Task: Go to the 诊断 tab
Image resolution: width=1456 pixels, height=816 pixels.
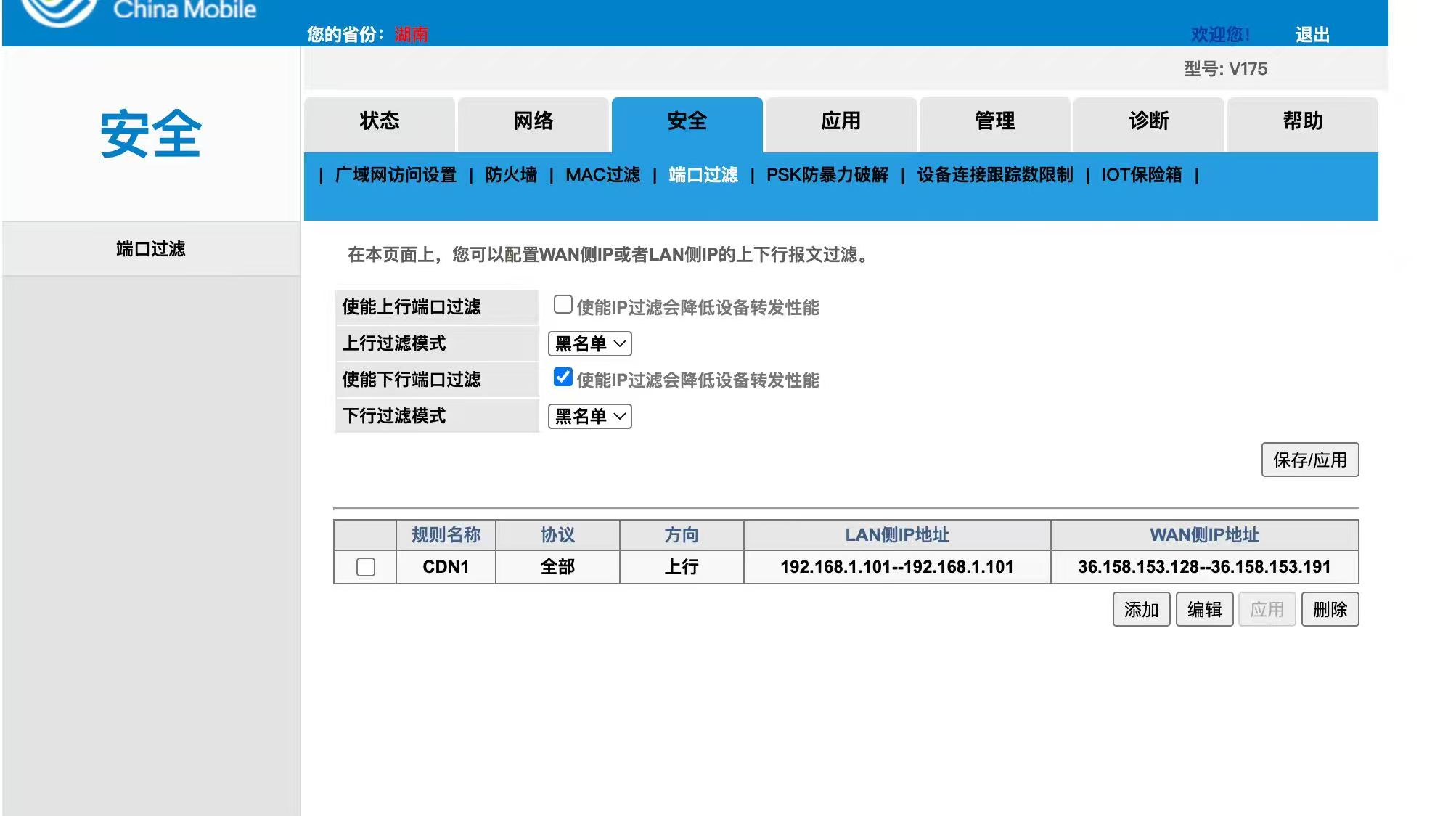Action: [x=1148, y=121]
